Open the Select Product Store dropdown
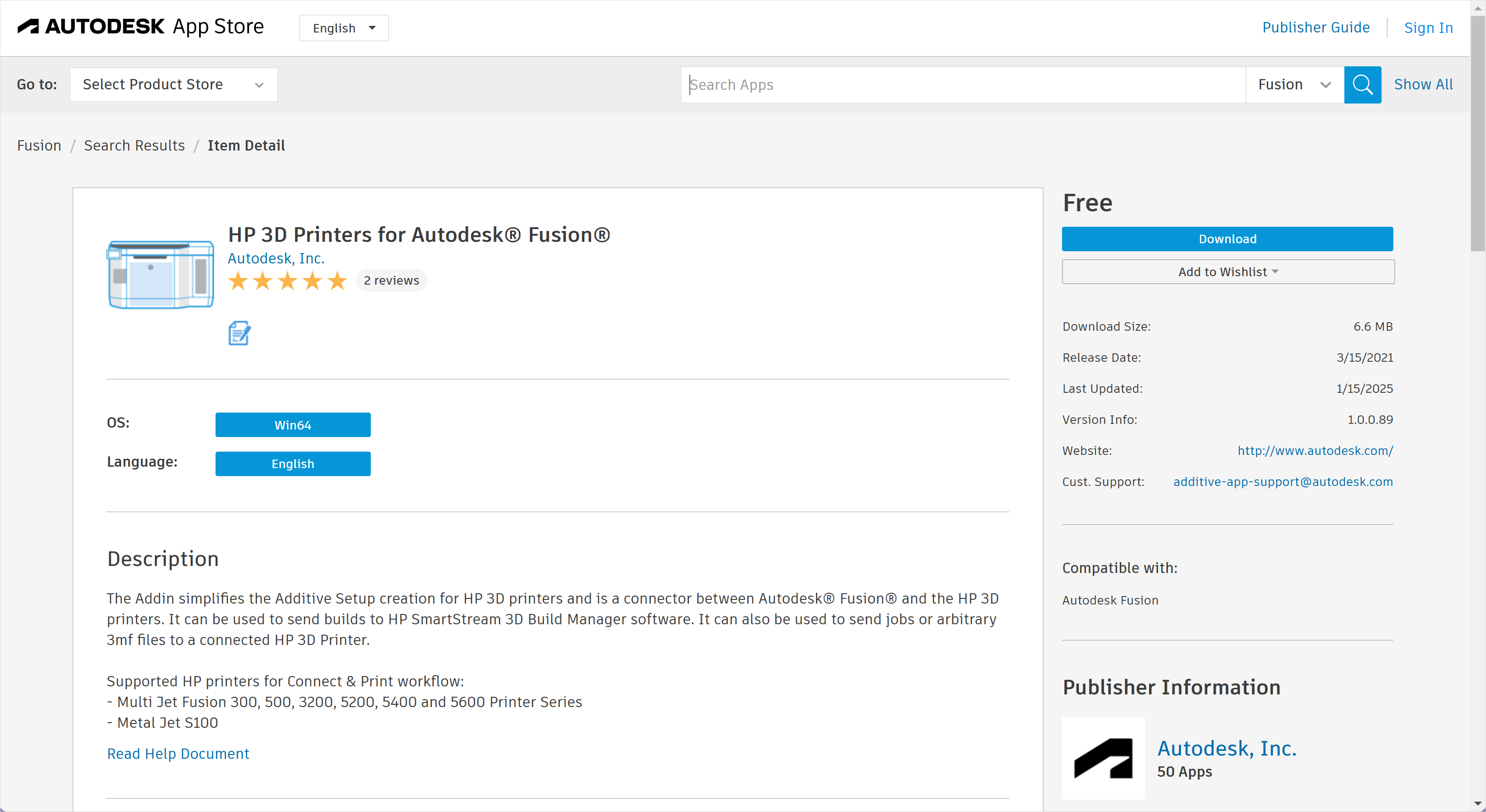The height and width of the screenshot is (812, 1486). (x=173, y=84)
